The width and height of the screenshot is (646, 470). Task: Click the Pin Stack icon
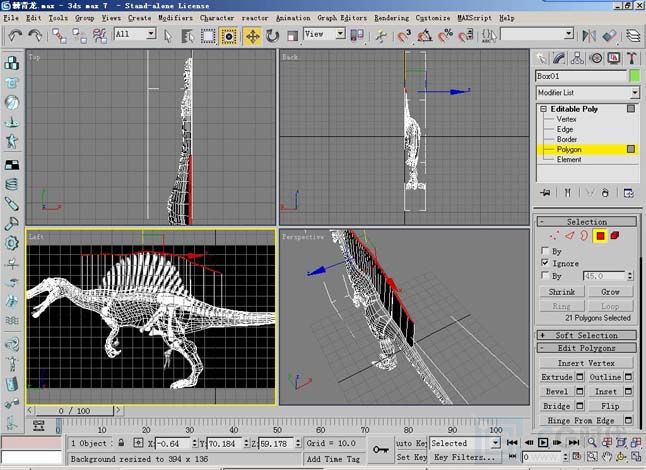click(545, 193)
